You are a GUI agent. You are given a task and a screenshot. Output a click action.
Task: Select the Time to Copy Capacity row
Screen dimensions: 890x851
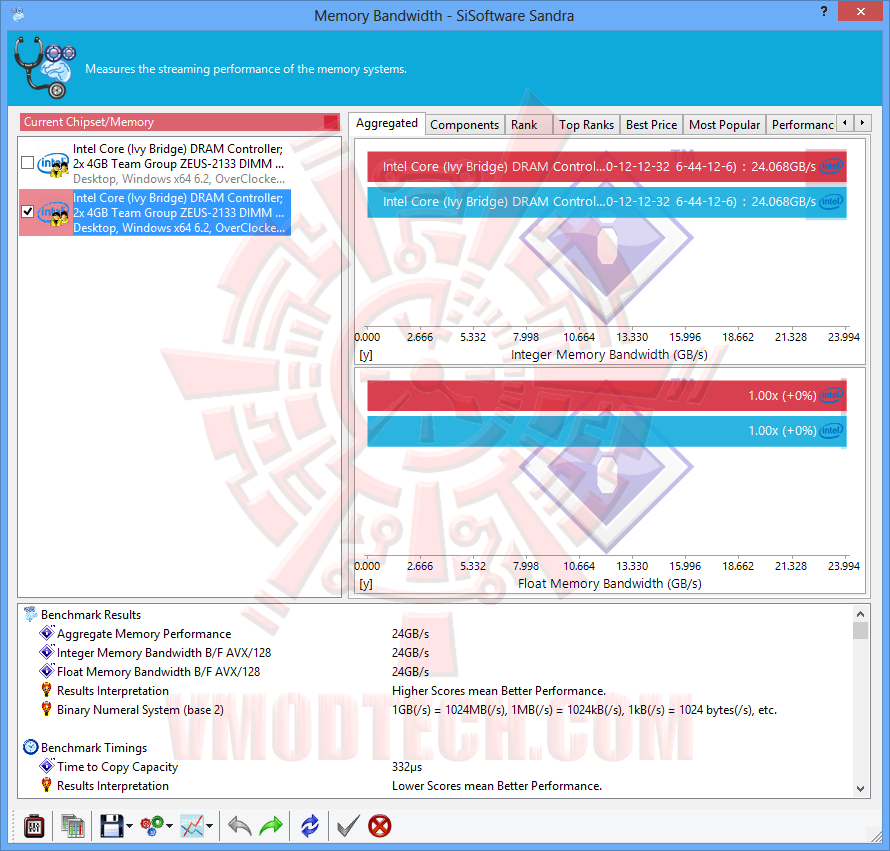coord(117,767)
